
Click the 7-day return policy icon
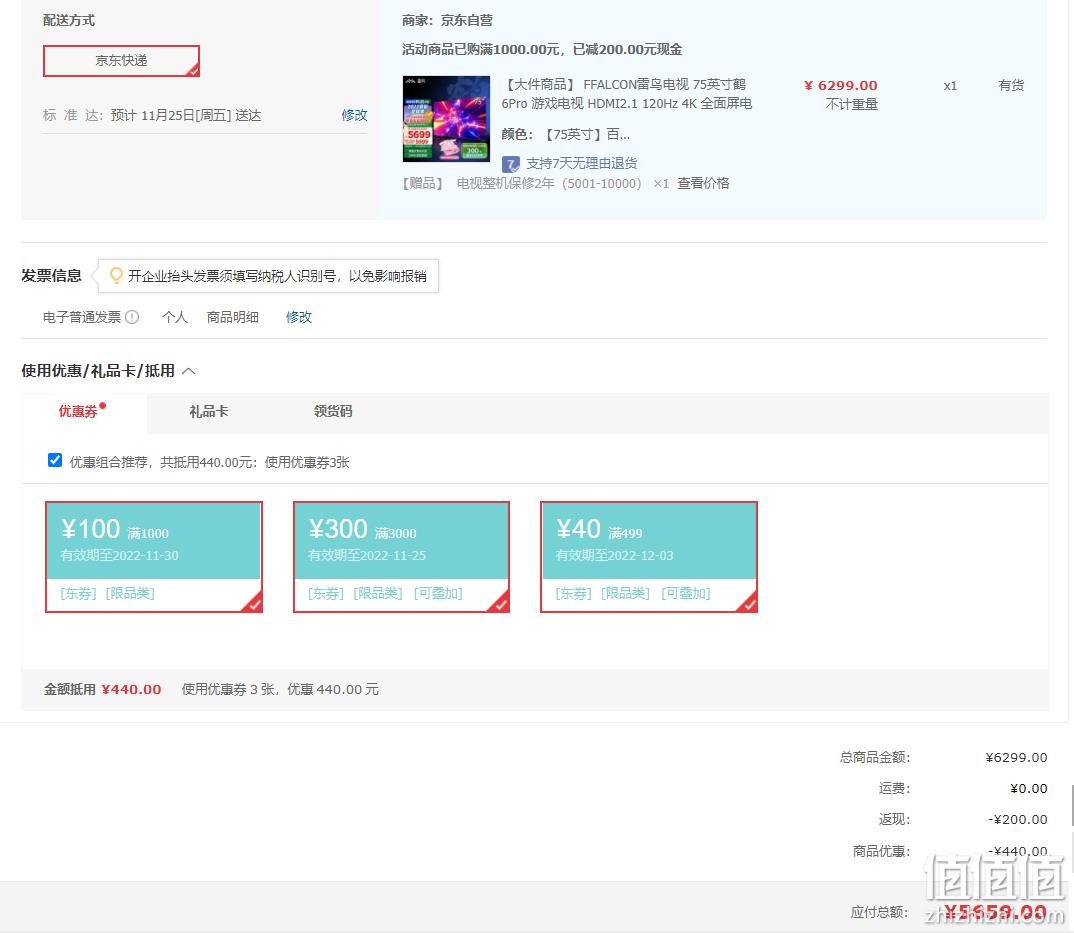click(510, 164)
